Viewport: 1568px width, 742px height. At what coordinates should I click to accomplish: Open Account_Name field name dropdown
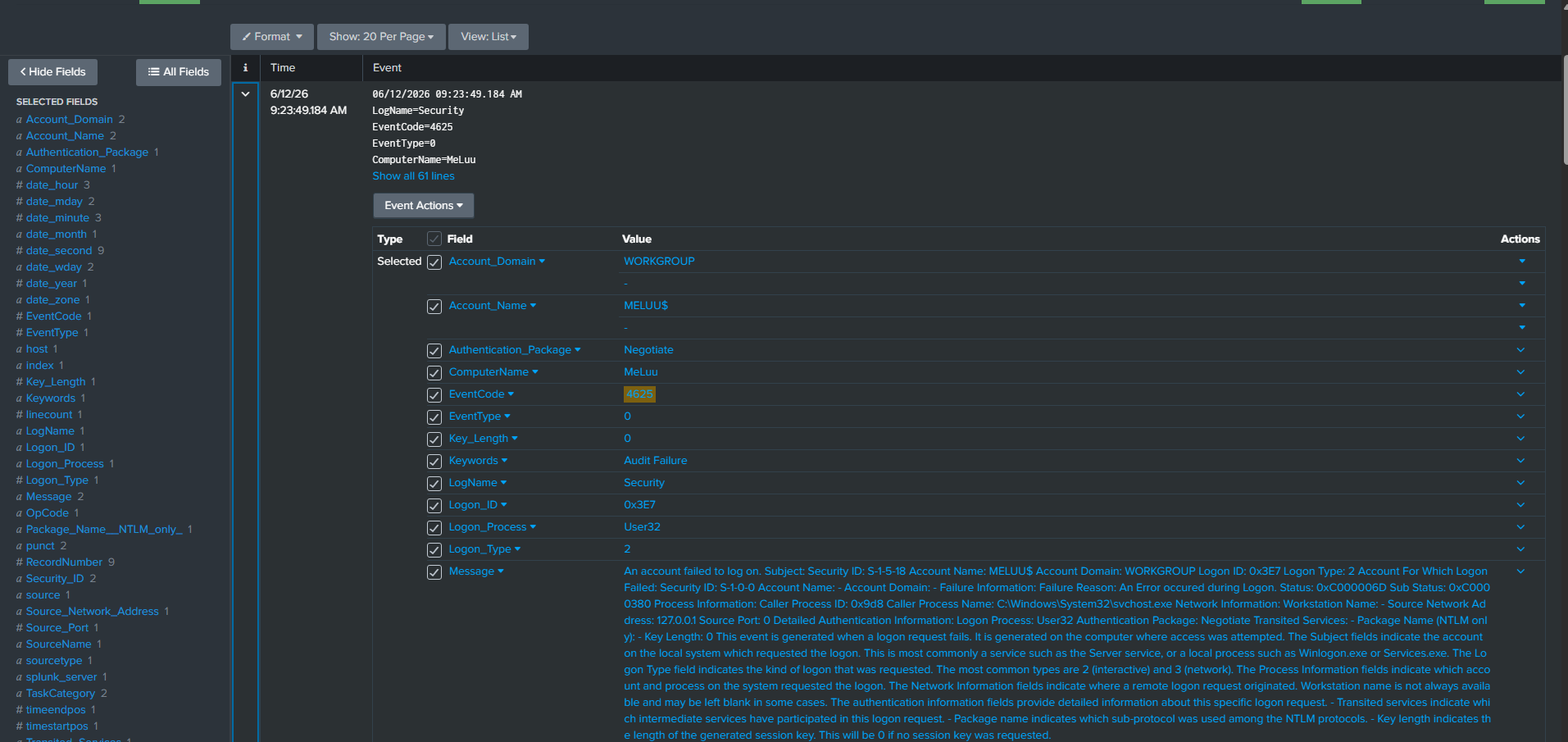pyautogui.click(x=493, y=306)
